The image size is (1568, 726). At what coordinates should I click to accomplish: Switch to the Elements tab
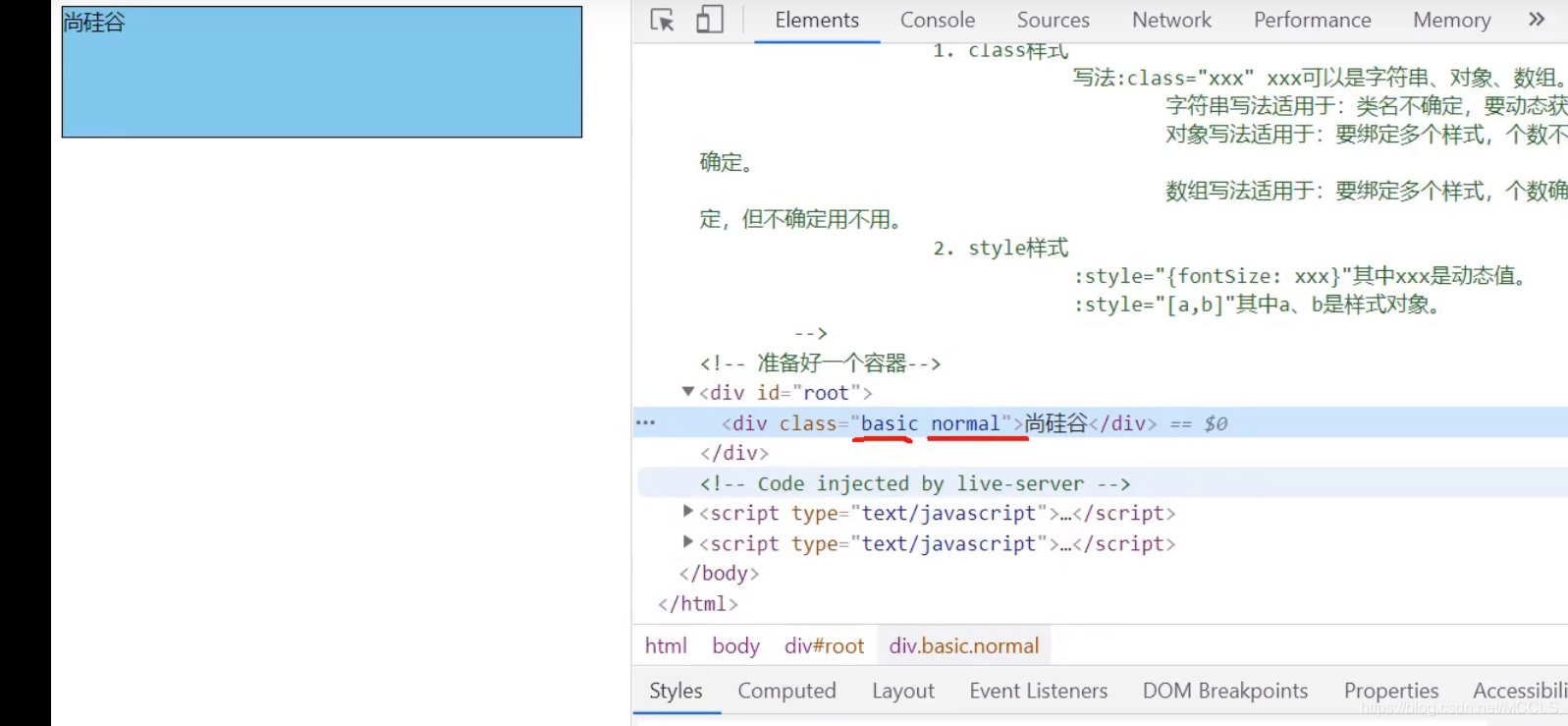coord(817,20)
